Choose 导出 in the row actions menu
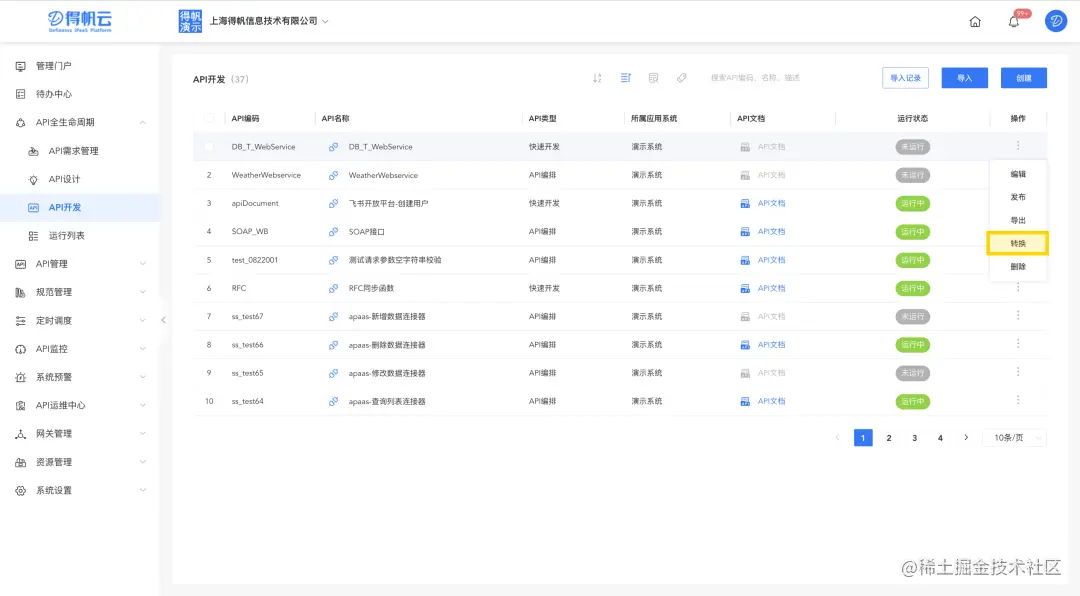This screenshot has height=596, width=1080. coord(1018,220)
